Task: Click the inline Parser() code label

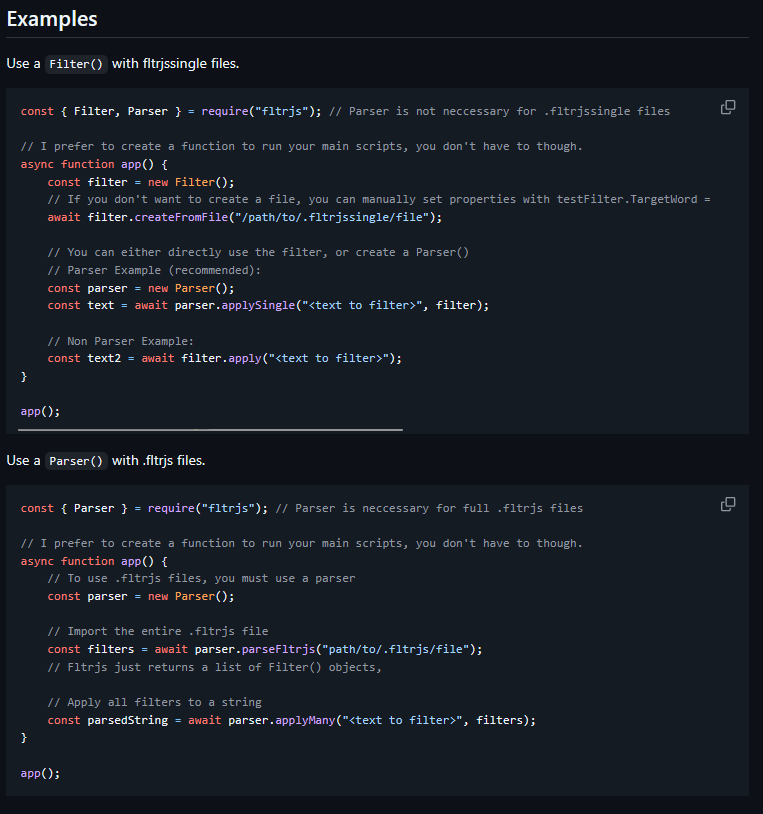Action: [x=76, y=461]
